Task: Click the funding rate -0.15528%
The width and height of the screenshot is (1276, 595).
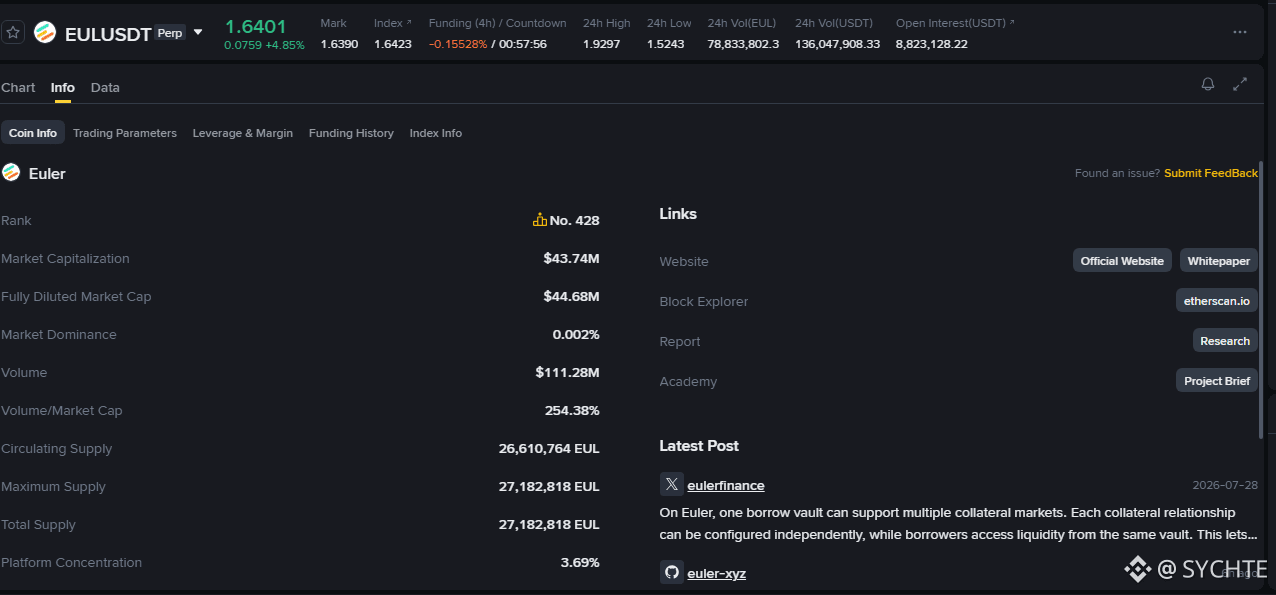Action: coord(458,44)
